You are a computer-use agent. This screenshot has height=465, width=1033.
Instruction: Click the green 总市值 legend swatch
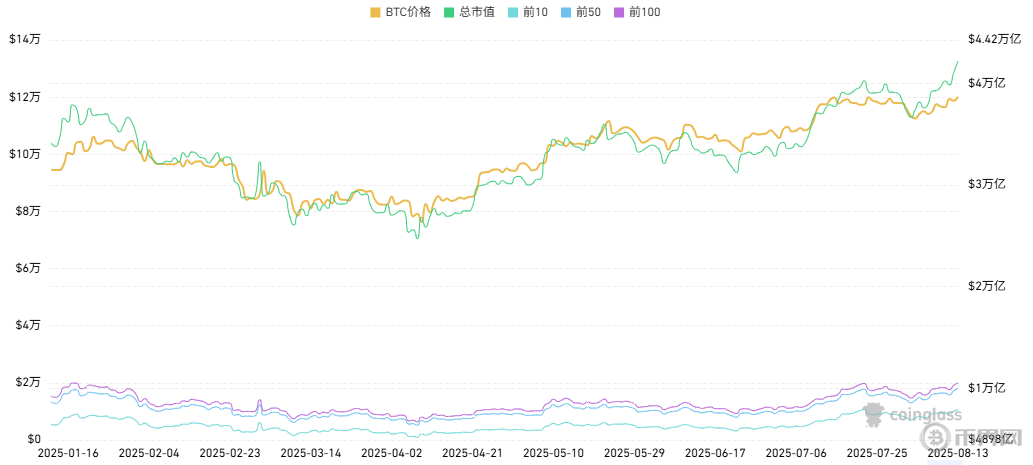(x=450, y=12)
